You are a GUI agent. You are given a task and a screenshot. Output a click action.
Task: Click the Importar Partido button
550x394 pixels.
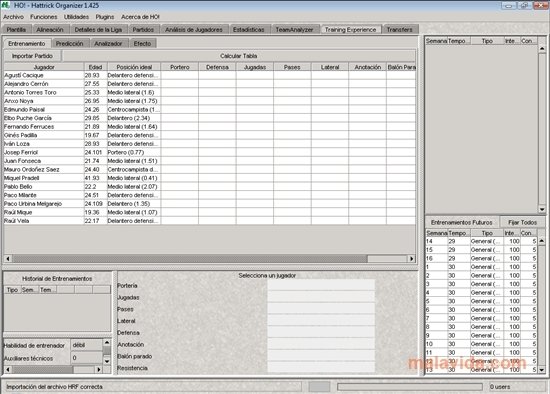32,56
